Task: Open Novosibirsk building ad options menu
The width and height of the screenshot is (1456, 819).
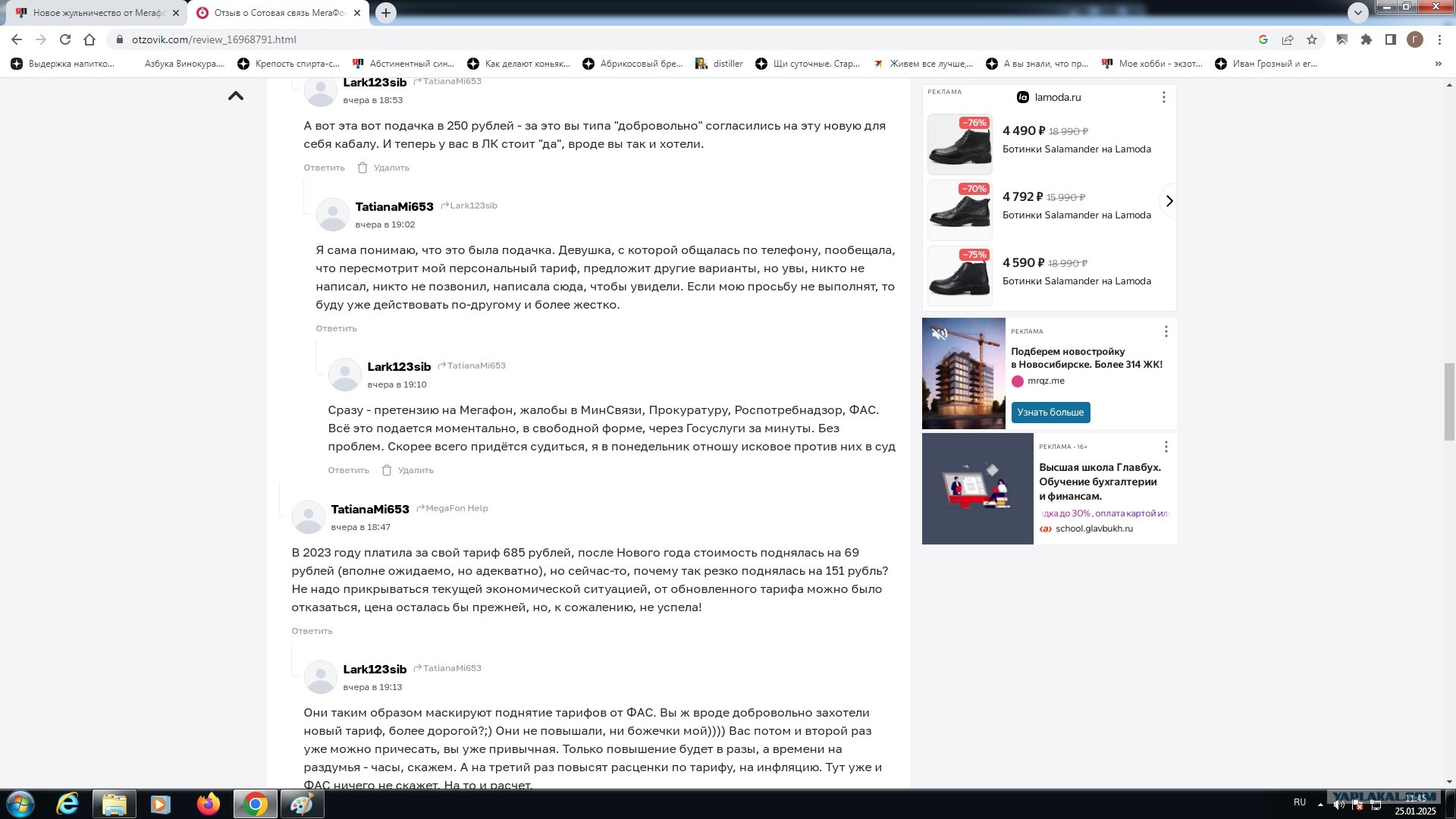Action: pos(1166,331)
